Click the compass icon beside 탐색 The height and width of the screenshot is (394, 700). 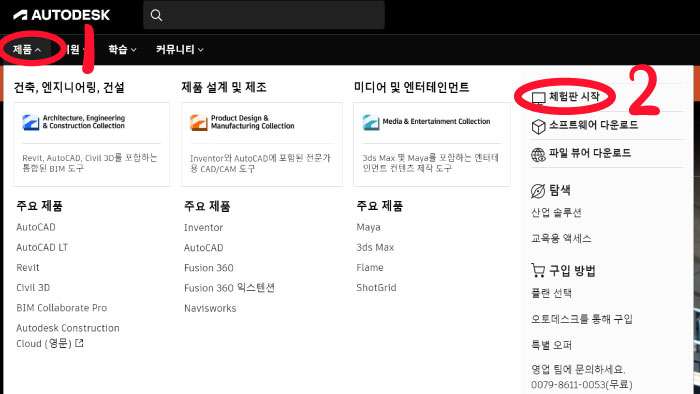pyautogui.click(x=538, y=191)
